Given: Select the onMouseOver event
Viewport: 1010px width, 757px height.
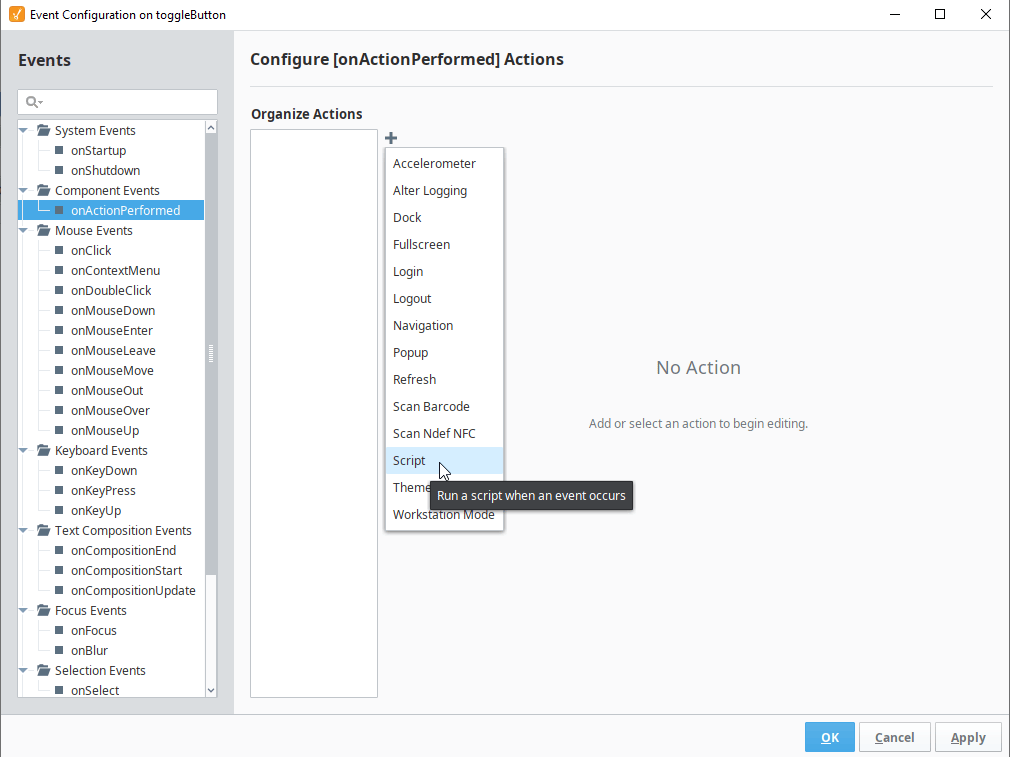Looking at the screenshot, I should (x=110, y=410).
